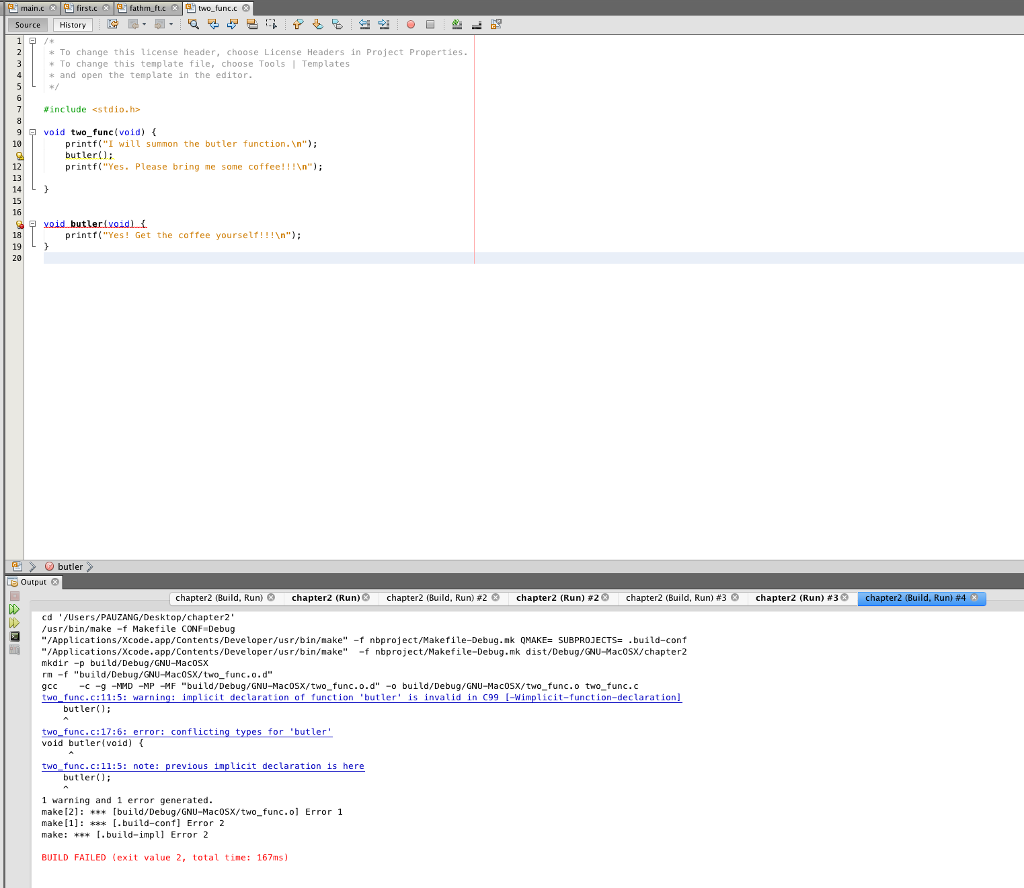This screenshot has height=888, width=1024.
Task: Click gray Stop Macro Recording icon
Action: [x=430, y=24]
